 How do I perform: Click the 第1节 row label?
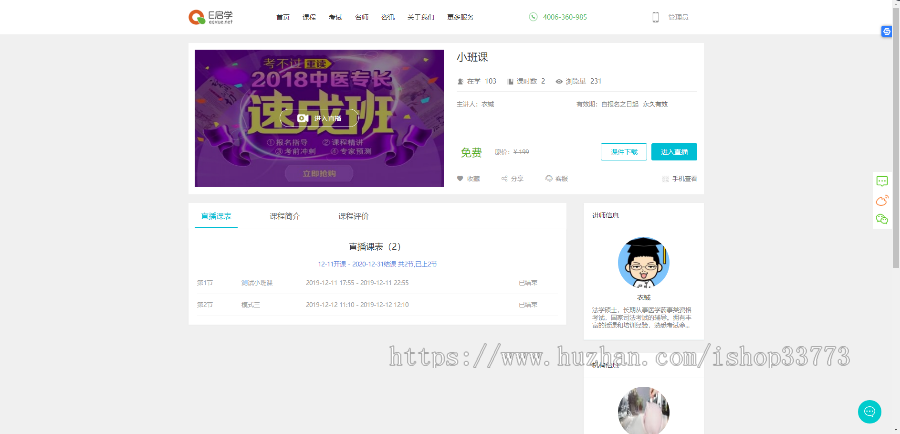[x=205, y=283]
